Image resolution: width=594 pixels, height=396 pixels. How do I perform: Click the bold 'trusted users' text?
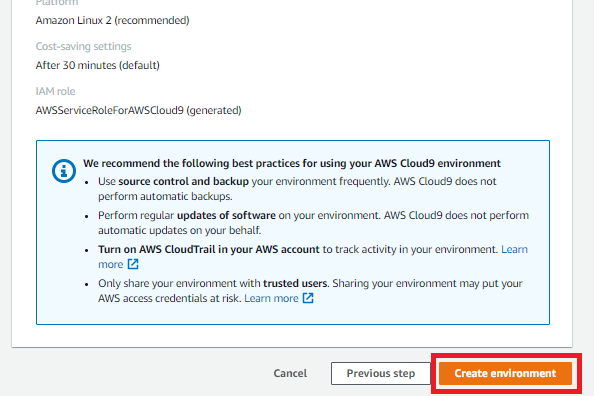[x=295, y=283]
